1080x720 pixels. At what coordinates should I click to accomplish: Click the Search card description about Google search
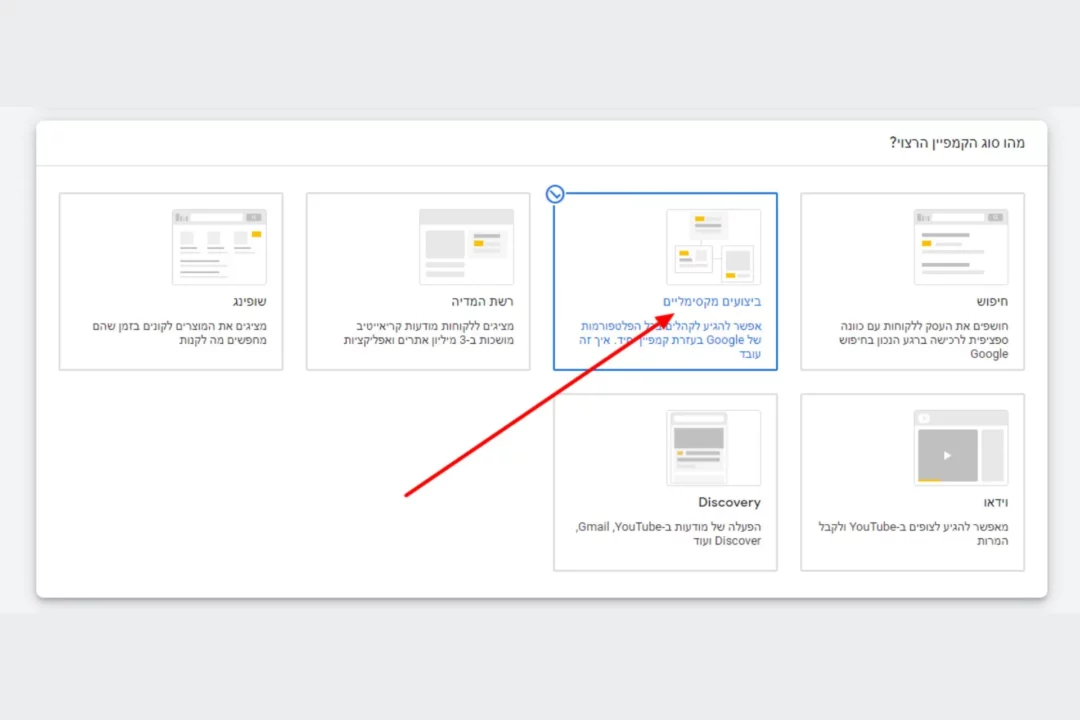coord(924,340)
